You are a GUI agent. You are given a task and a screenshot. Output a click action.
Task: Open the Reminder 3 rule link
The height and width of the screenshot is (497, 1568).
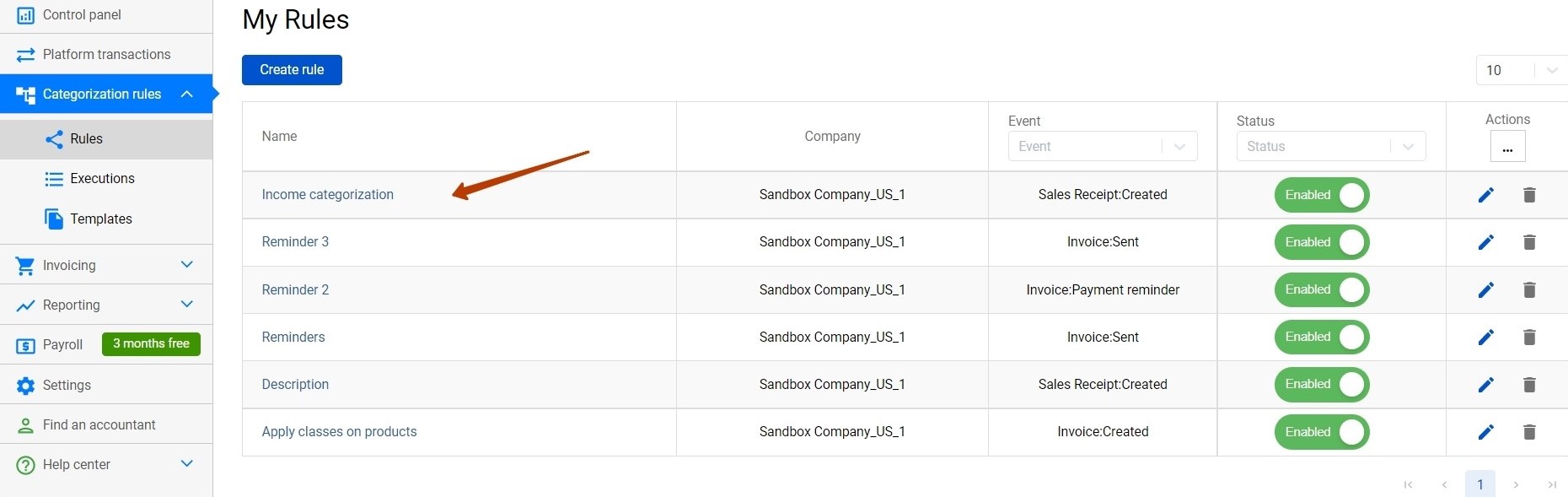(295, 242)
